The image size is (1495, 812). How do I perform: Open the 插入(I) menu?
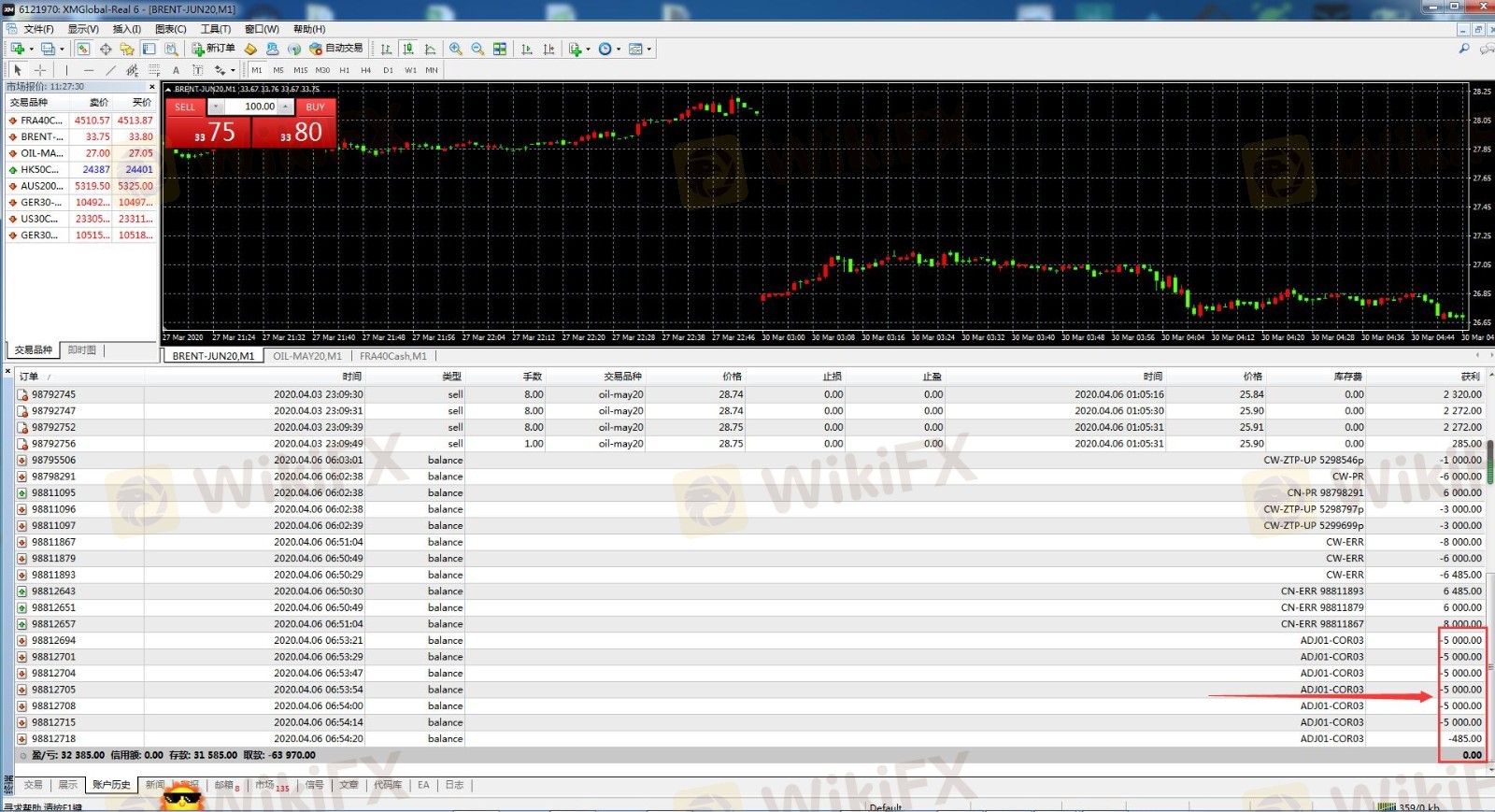pyautogui.click(x=126, y=29)
